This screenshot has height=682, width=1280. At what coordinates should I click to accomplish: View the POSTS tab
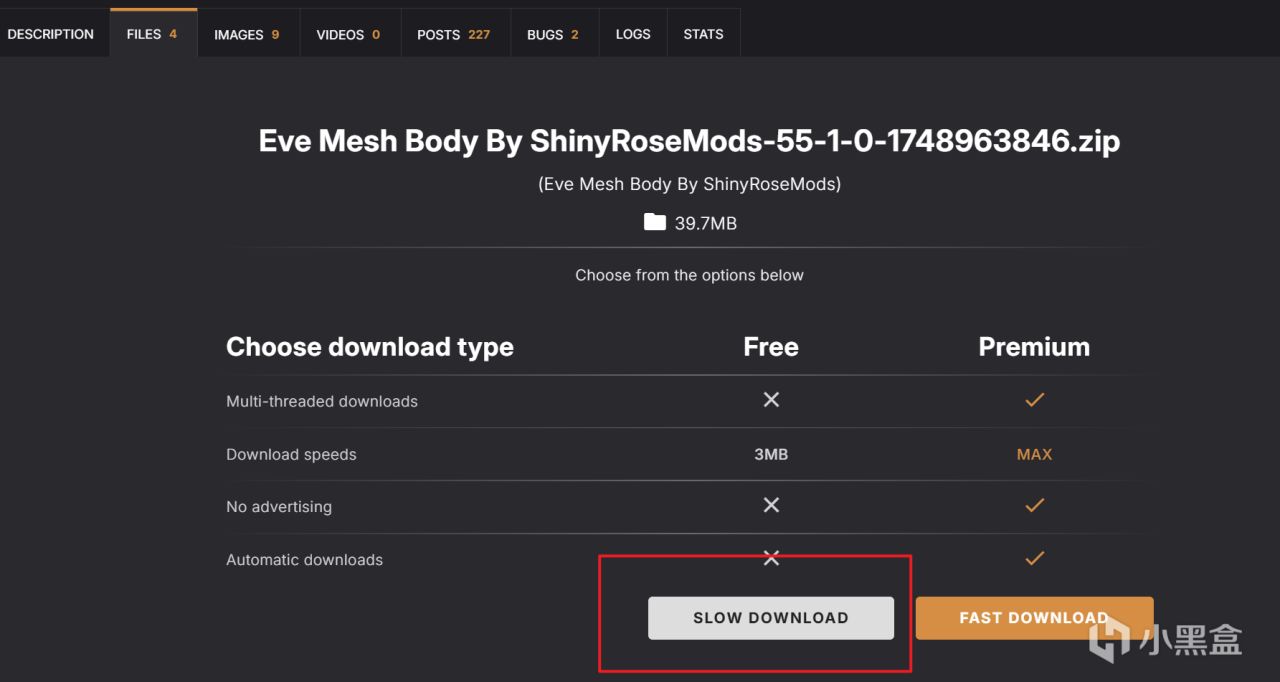click(453, 34)
